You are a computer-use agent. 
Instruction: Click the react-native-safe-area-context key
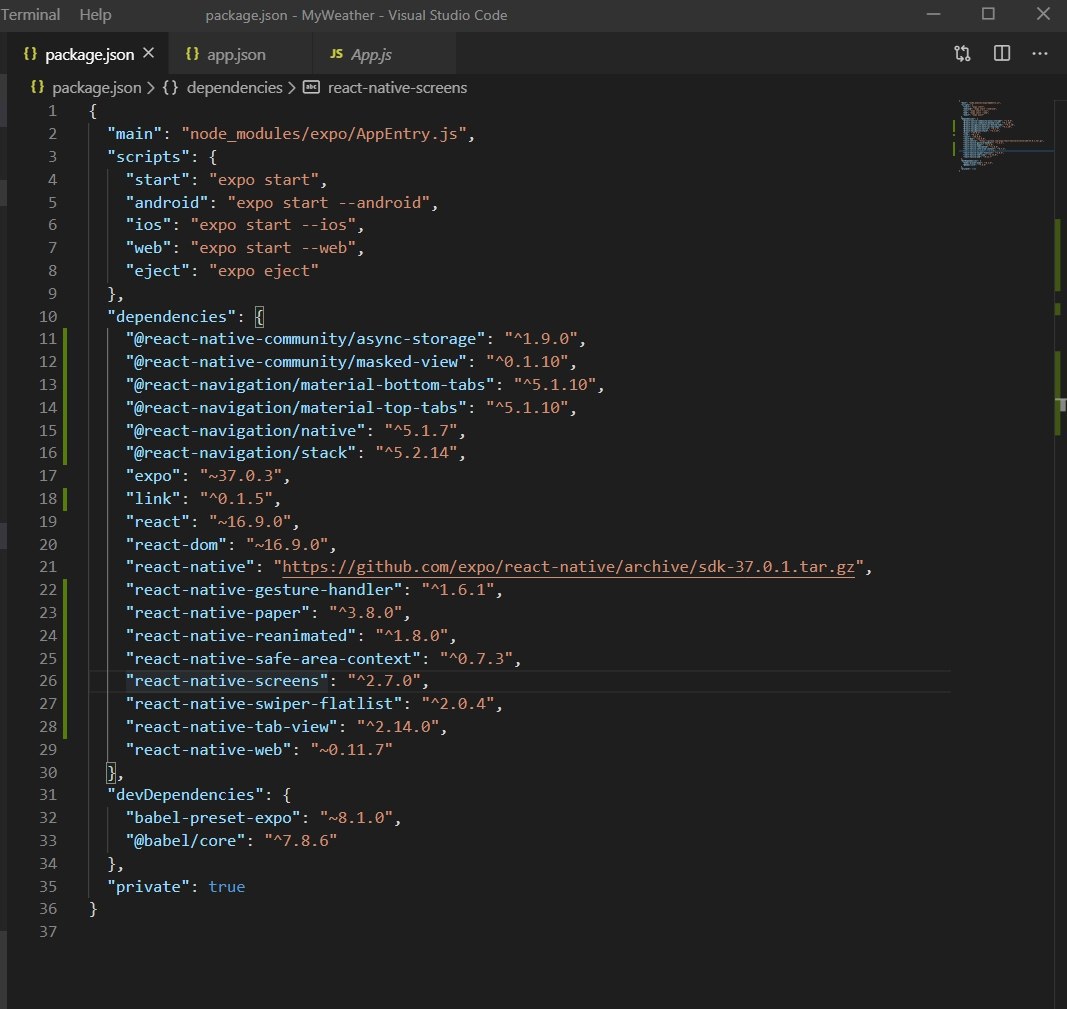click(273, 659)
